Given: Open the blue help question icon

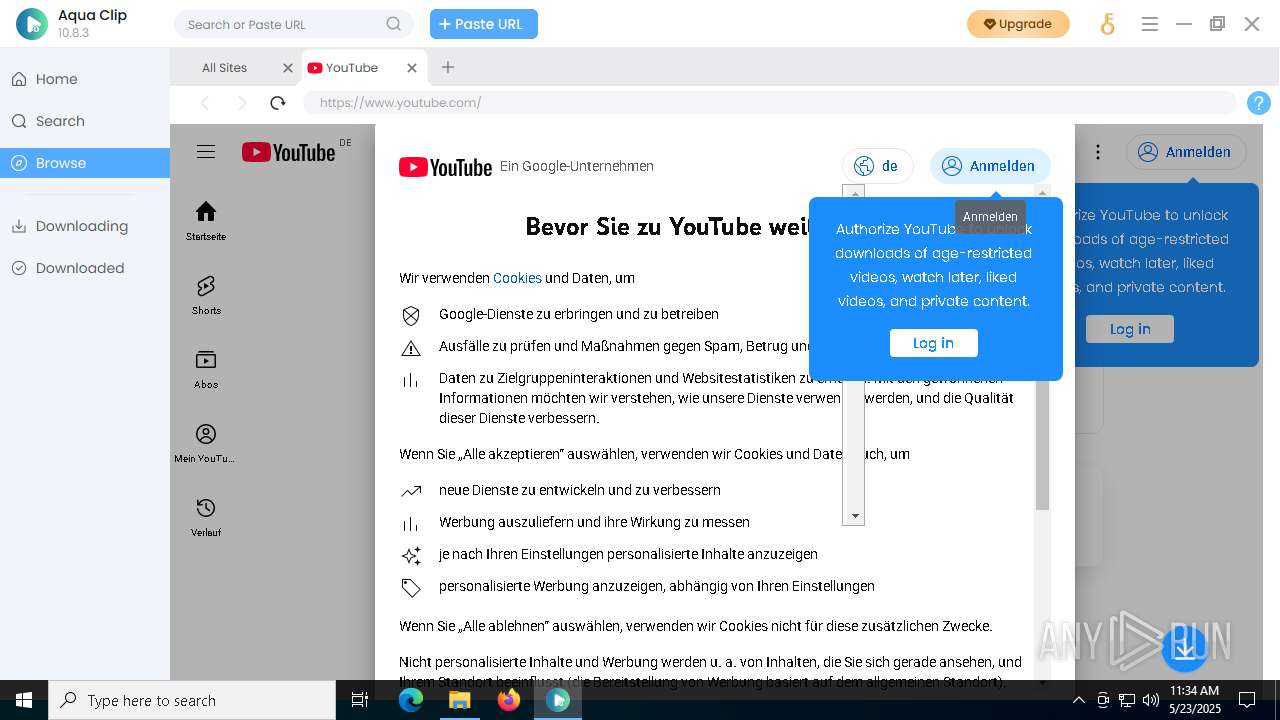Looking at the screenshot, I should [x=1259, y=102].
